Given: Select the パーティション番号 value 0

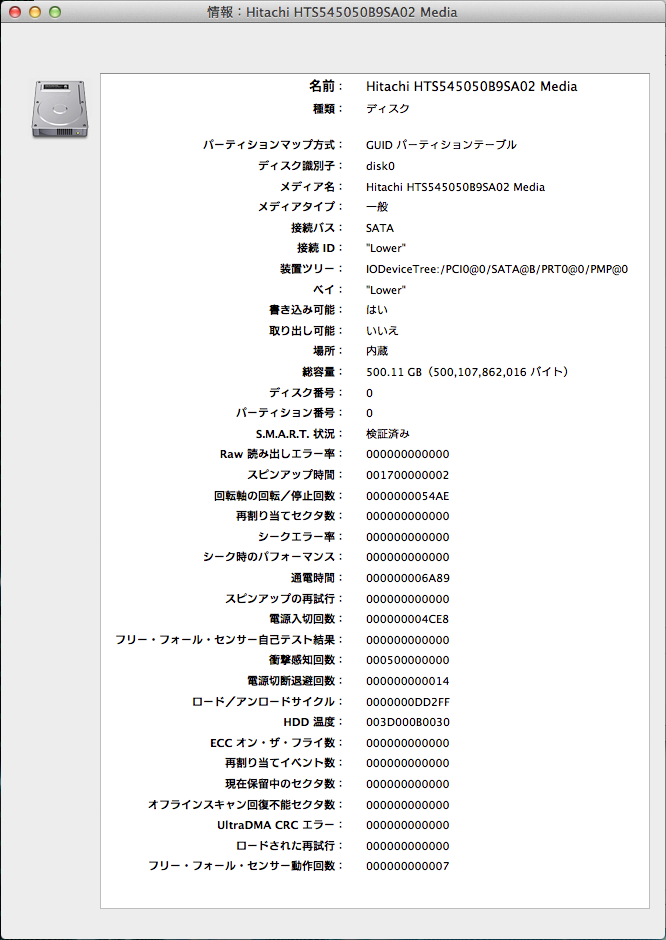Looking at the screenshot, I should [369, 413].
